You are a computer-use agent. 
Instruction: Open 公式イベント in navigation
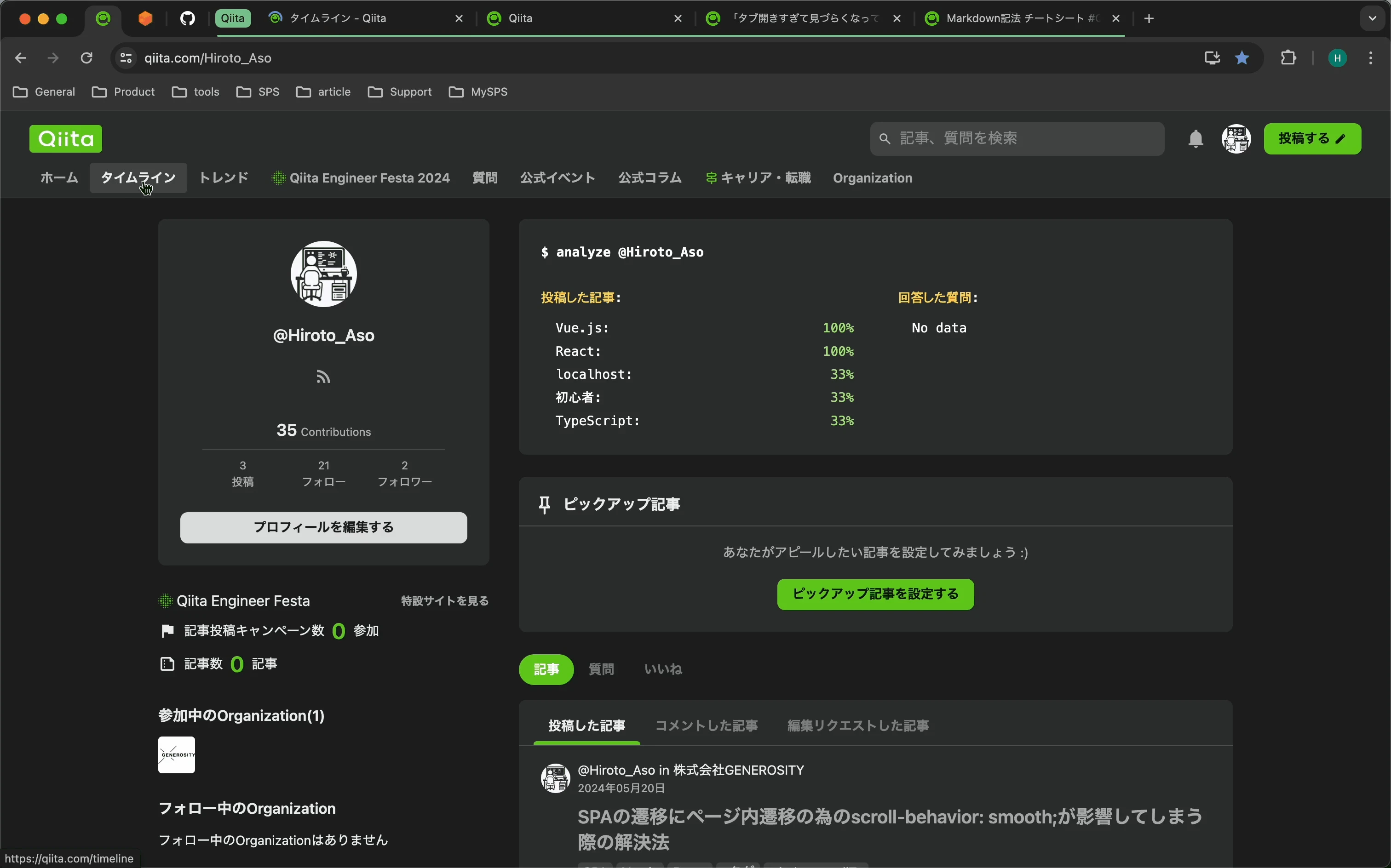point(558,178)
